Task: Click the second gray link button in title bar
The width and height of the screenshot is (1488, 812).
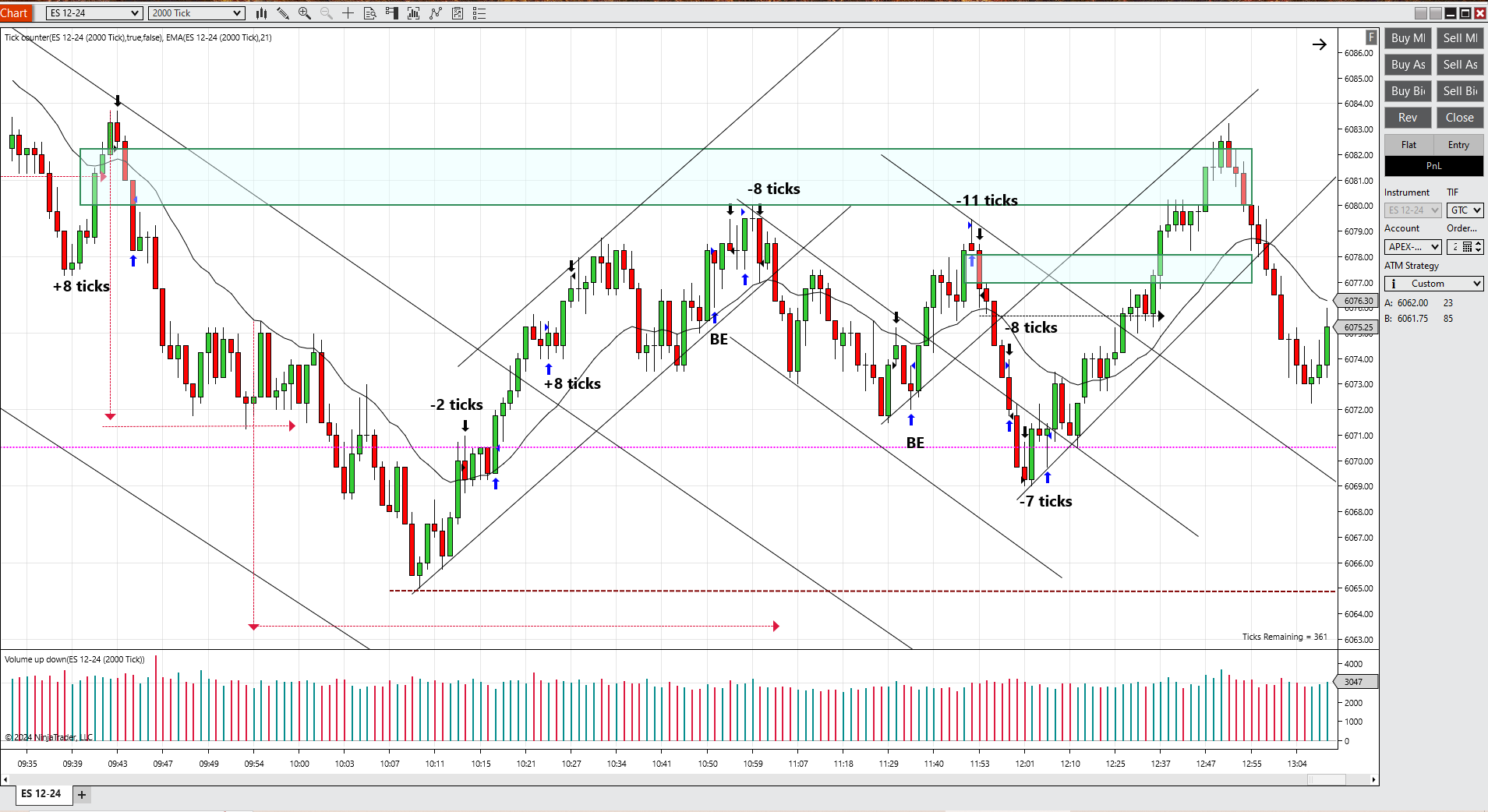Action: click(x=1436, y=13)
